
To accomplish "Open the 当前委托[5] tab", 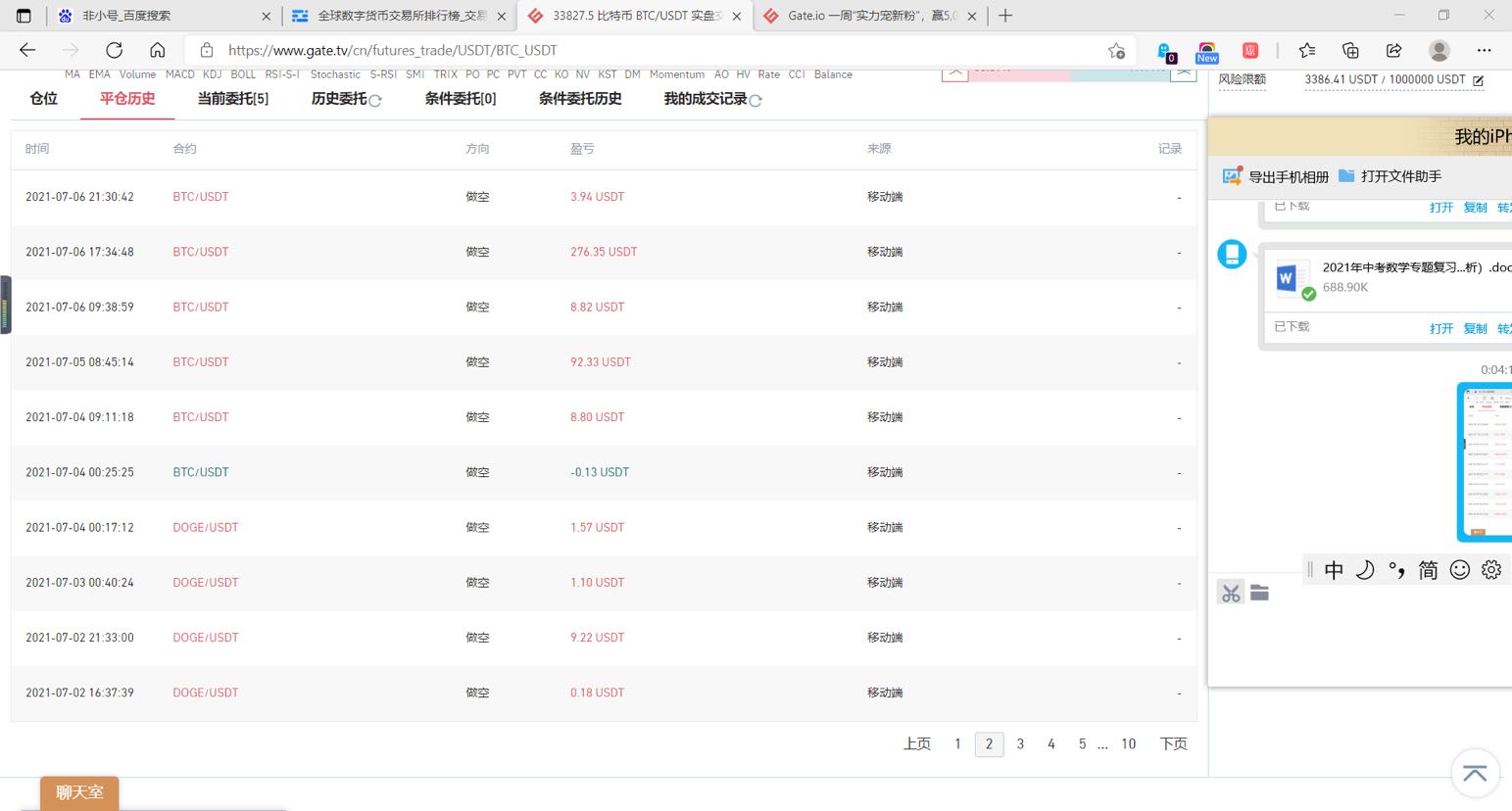I will pyautogui.click(x=233, y=99).
